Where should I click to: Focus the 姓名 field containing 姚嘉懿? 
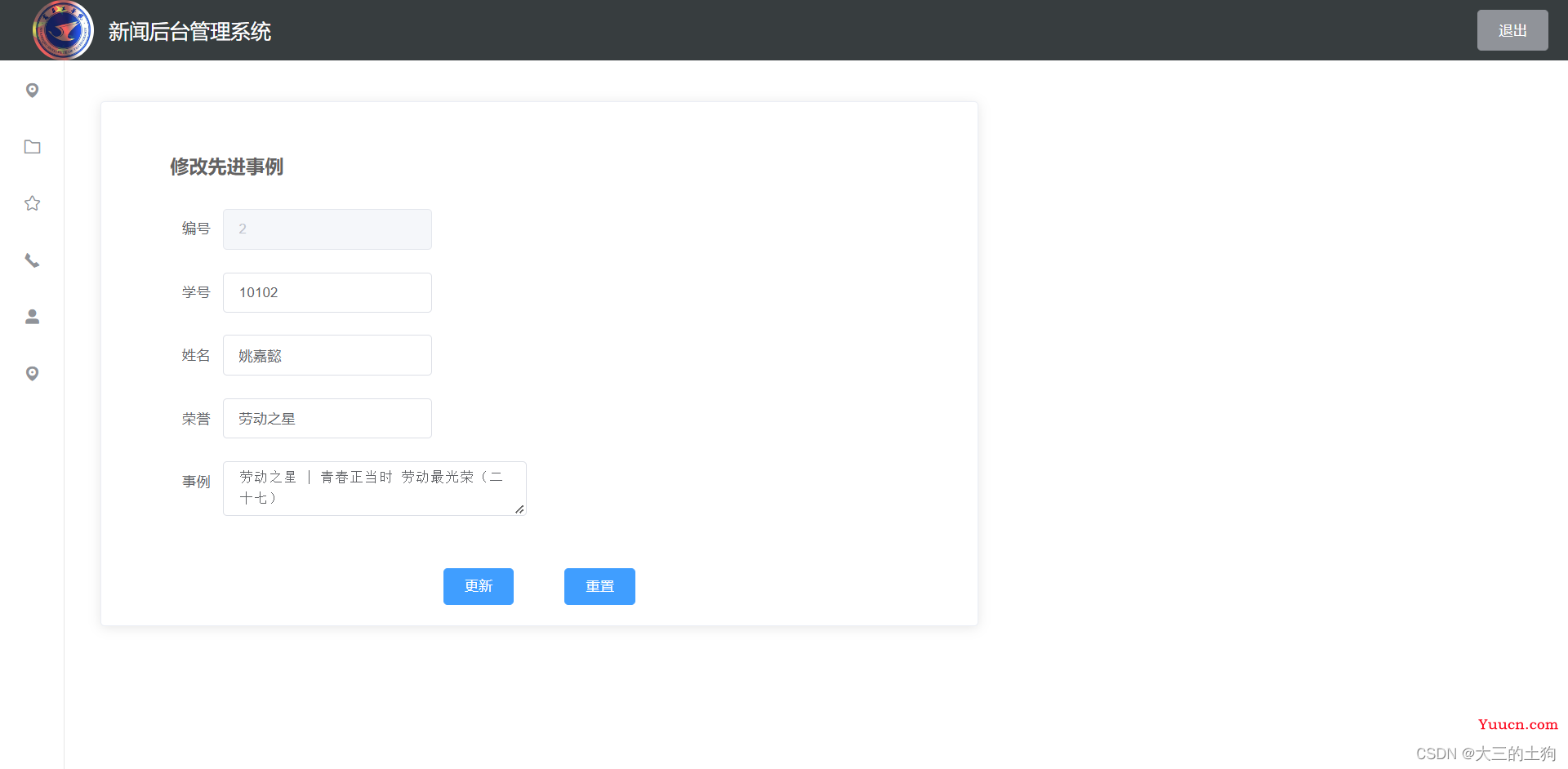[x=327, y=355]
